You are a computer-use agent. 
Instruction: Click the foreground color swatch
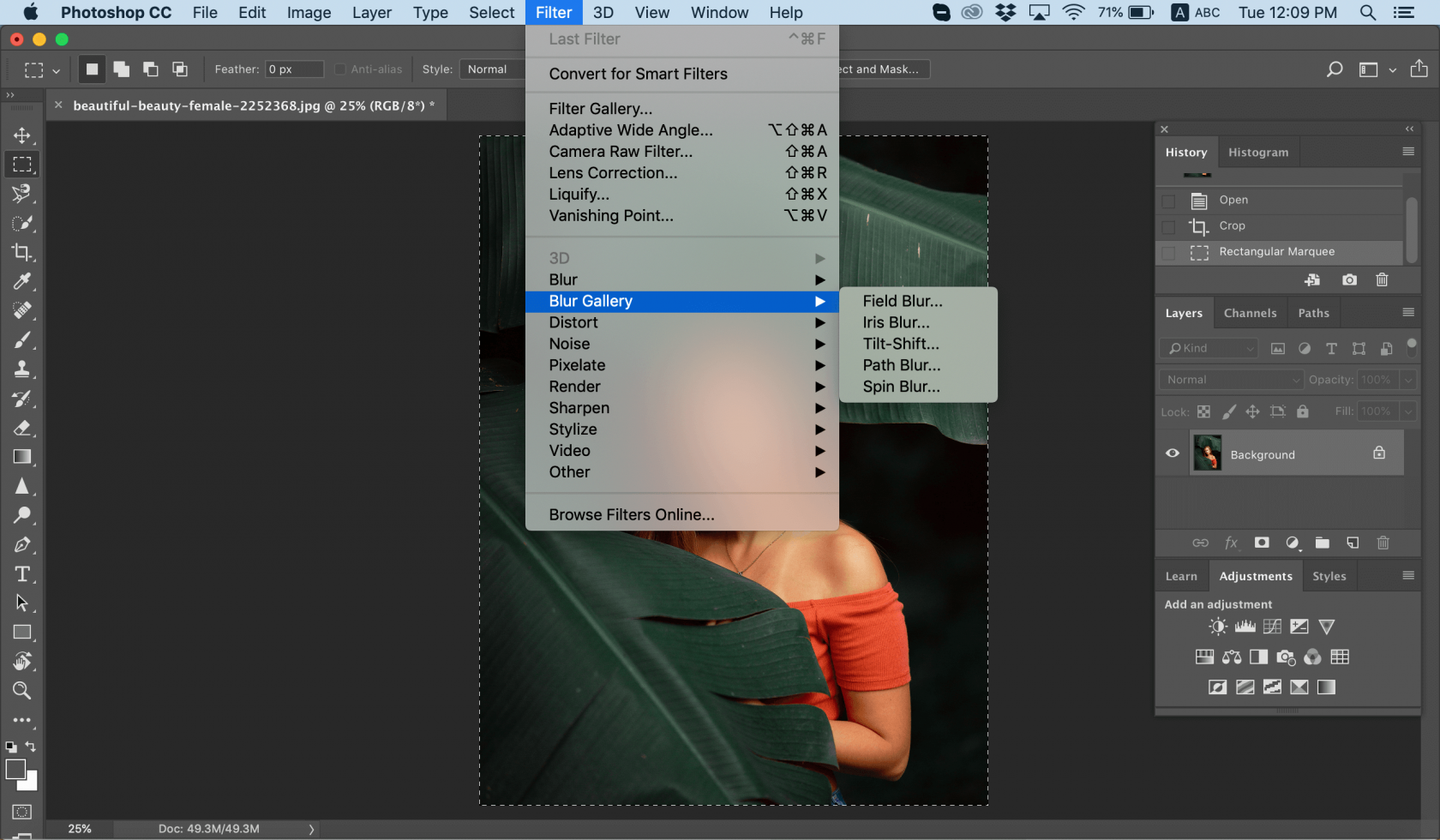click(x=15, y=770)
